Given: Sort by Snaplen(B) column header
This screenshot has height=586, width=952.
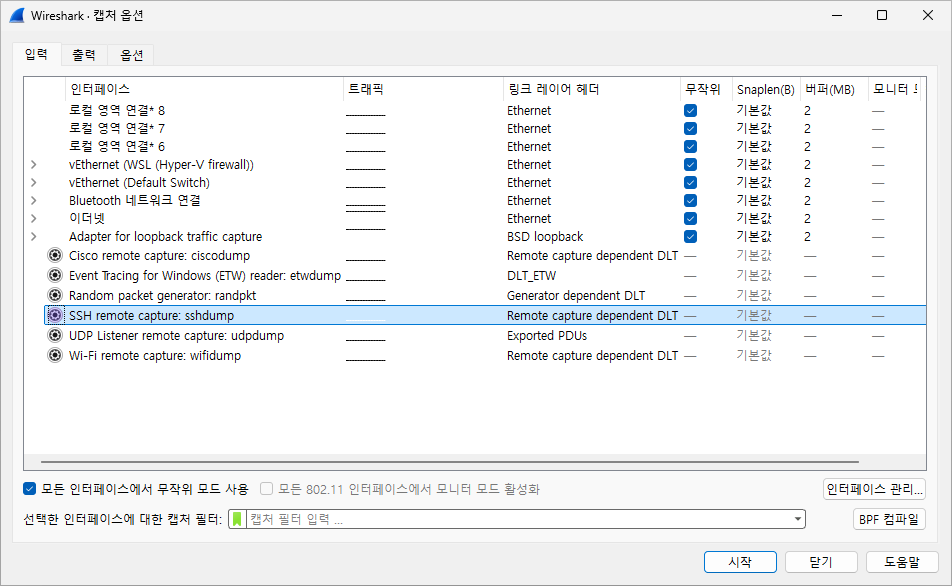Looking at the screenshot, I should click(x=766, y=89).
